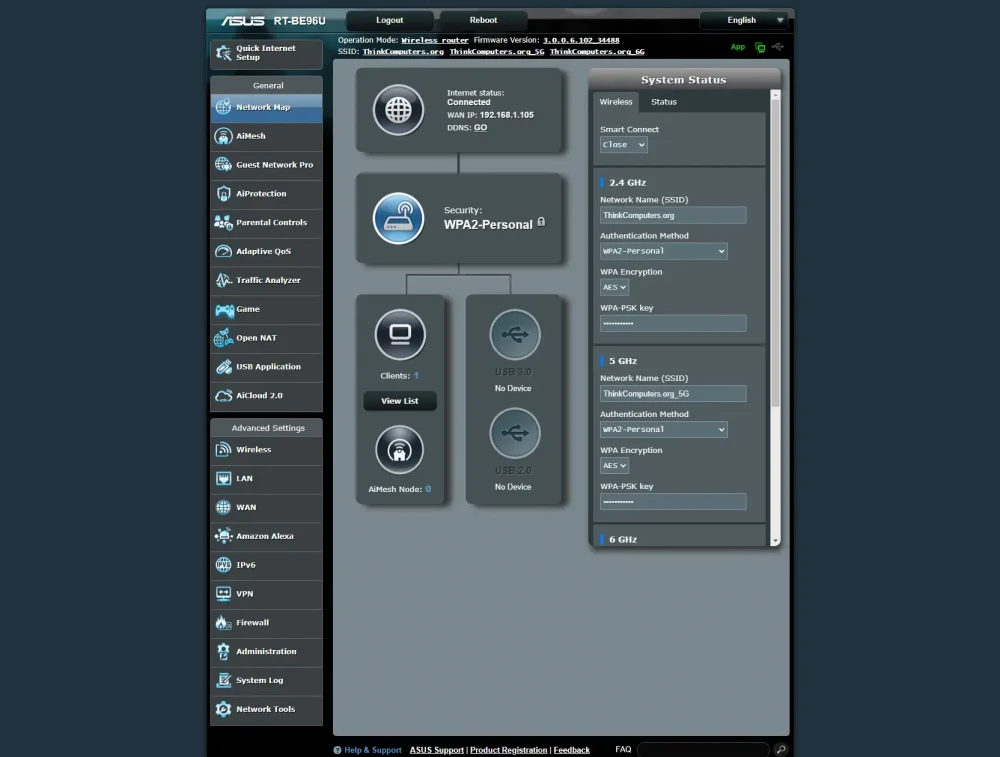
Task: Switch to the Wireless tab
Action: 615,102
